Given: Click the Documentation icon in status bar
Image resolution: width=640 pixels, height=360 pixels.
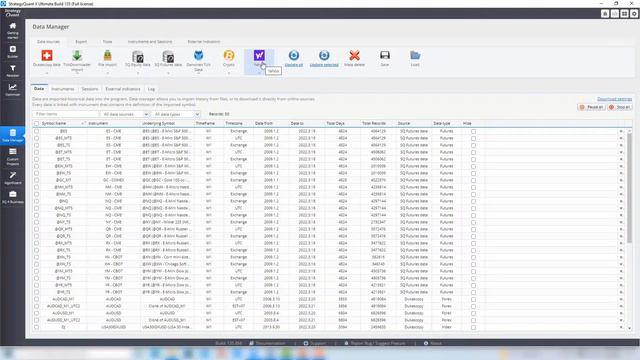Looking at the screenshot, I should [251, 343].
